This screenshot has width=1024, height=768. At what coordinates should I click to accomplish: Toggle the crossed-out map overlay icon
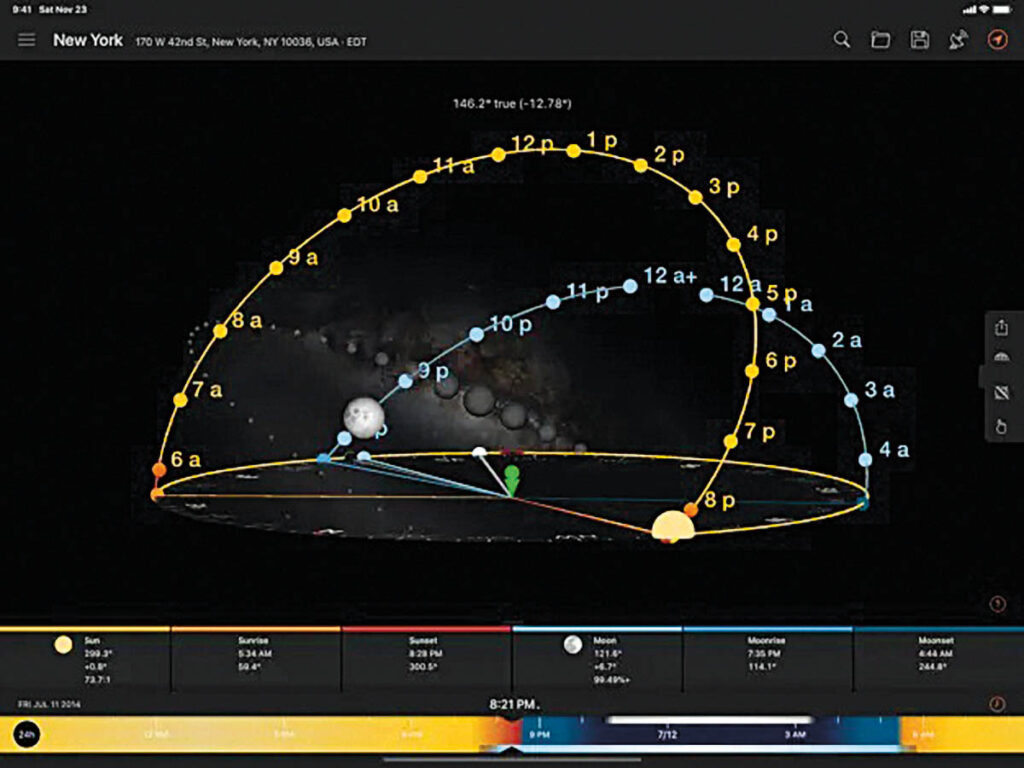tap(1001, 393)
